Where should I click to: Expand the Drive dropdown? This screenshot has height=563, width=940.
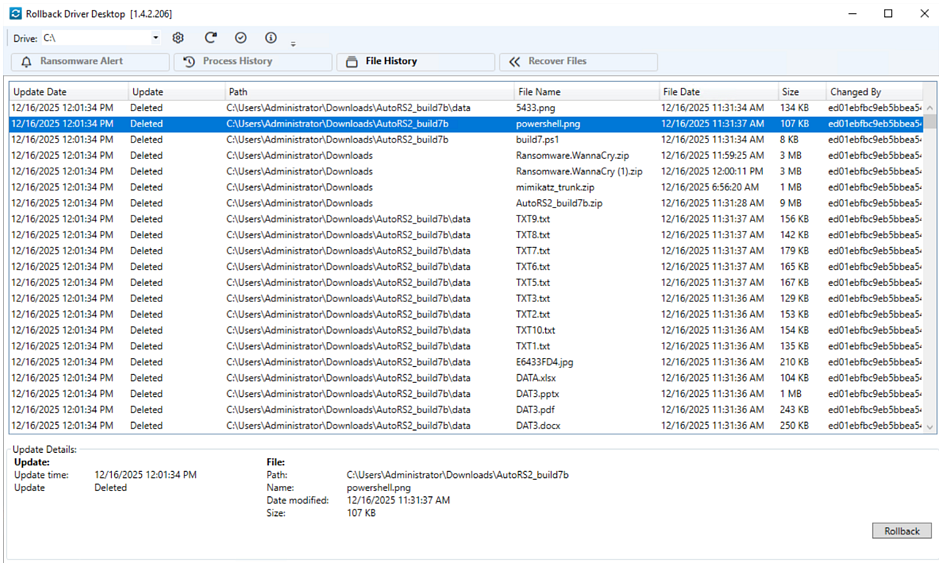point(155,38)
